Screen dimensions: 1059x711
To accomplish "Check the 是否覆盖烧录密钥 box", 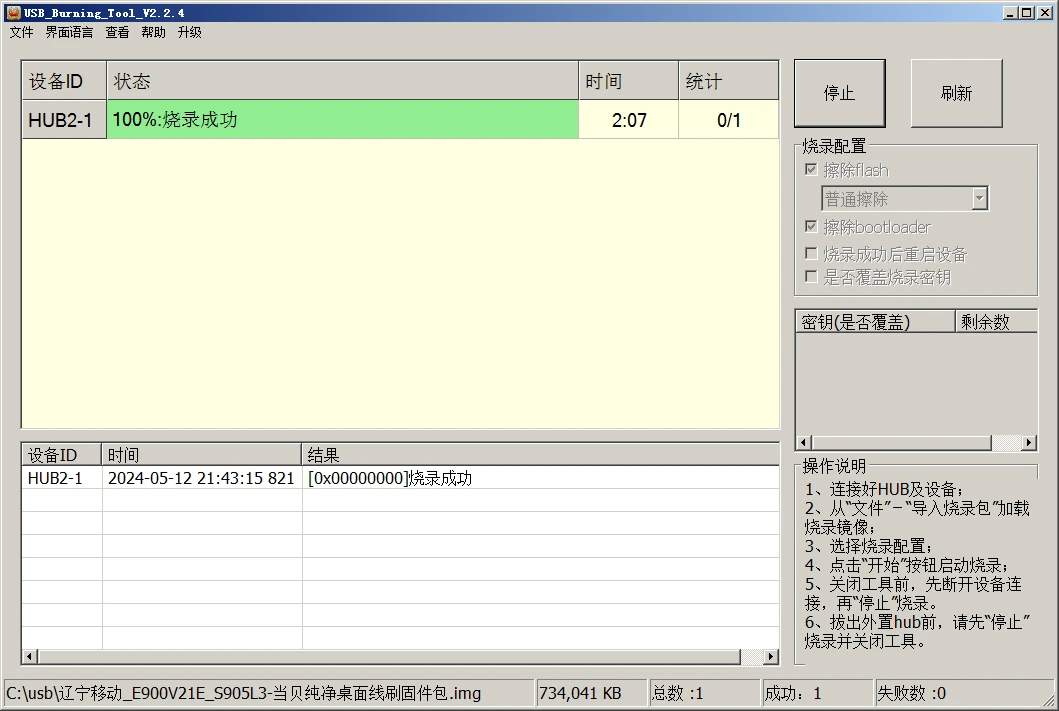I will (811, 277).
